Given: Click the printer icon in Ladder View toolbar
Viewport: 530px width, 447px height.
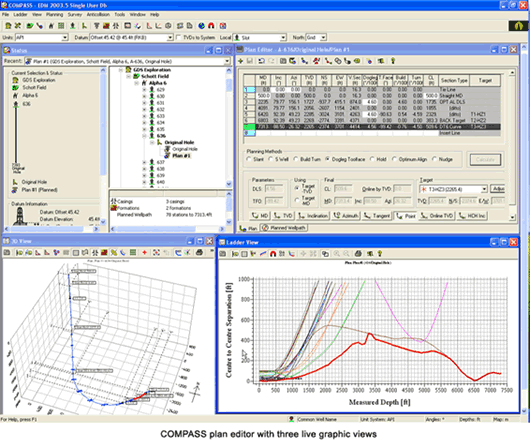Looking at the screenshot, I should [358, 253].
